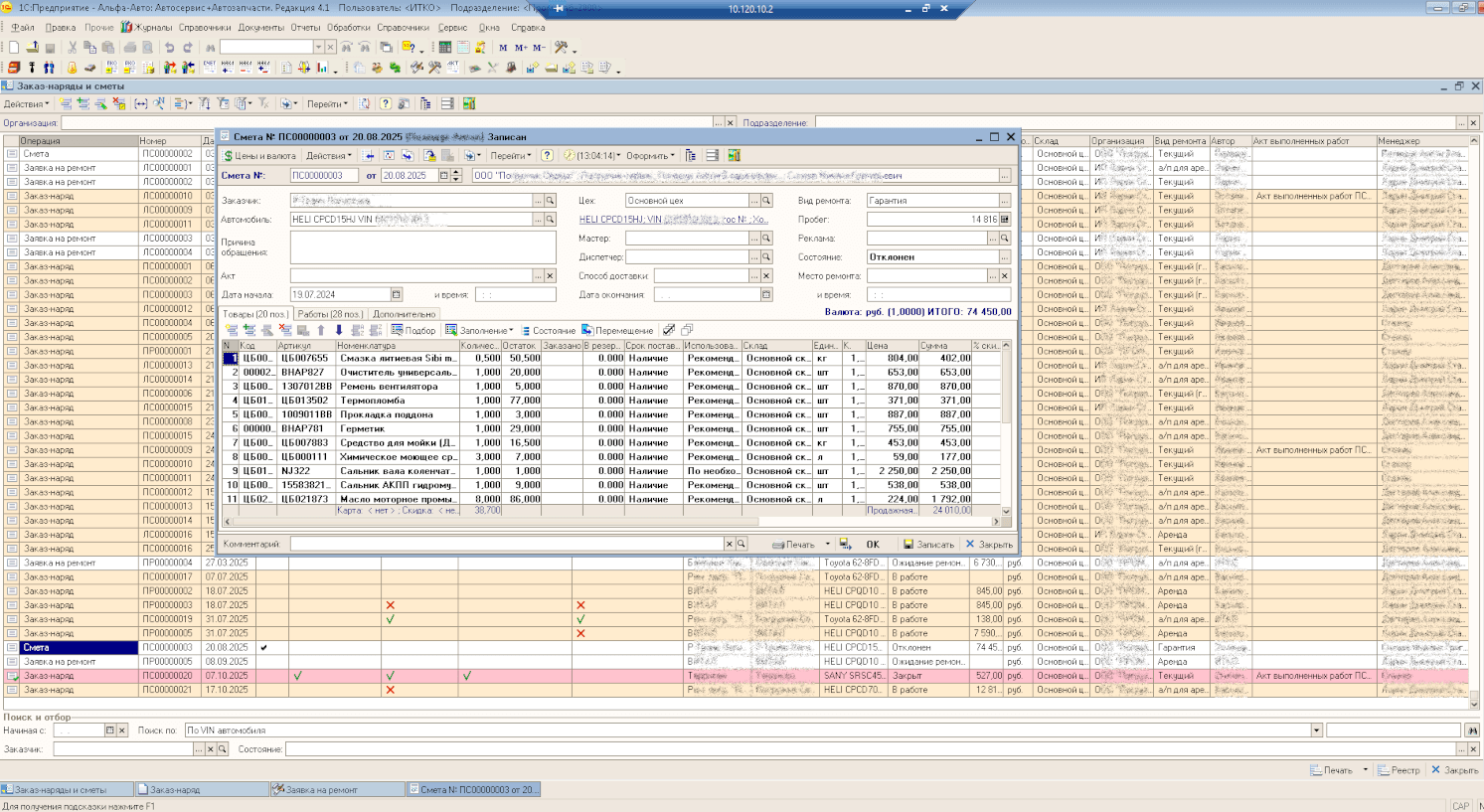The width and height of the screenshot is (1484, 812).
Task: Click into the Комментарий text field
Action: [x=505, y=545]
